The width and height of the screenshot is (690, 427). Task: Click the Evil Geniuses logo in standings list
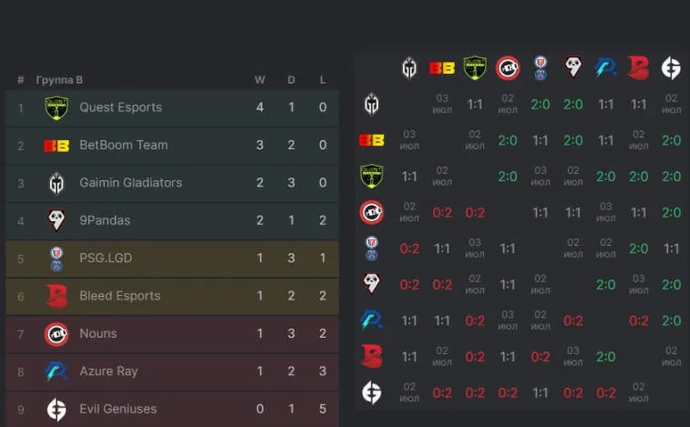pos(56,409)
